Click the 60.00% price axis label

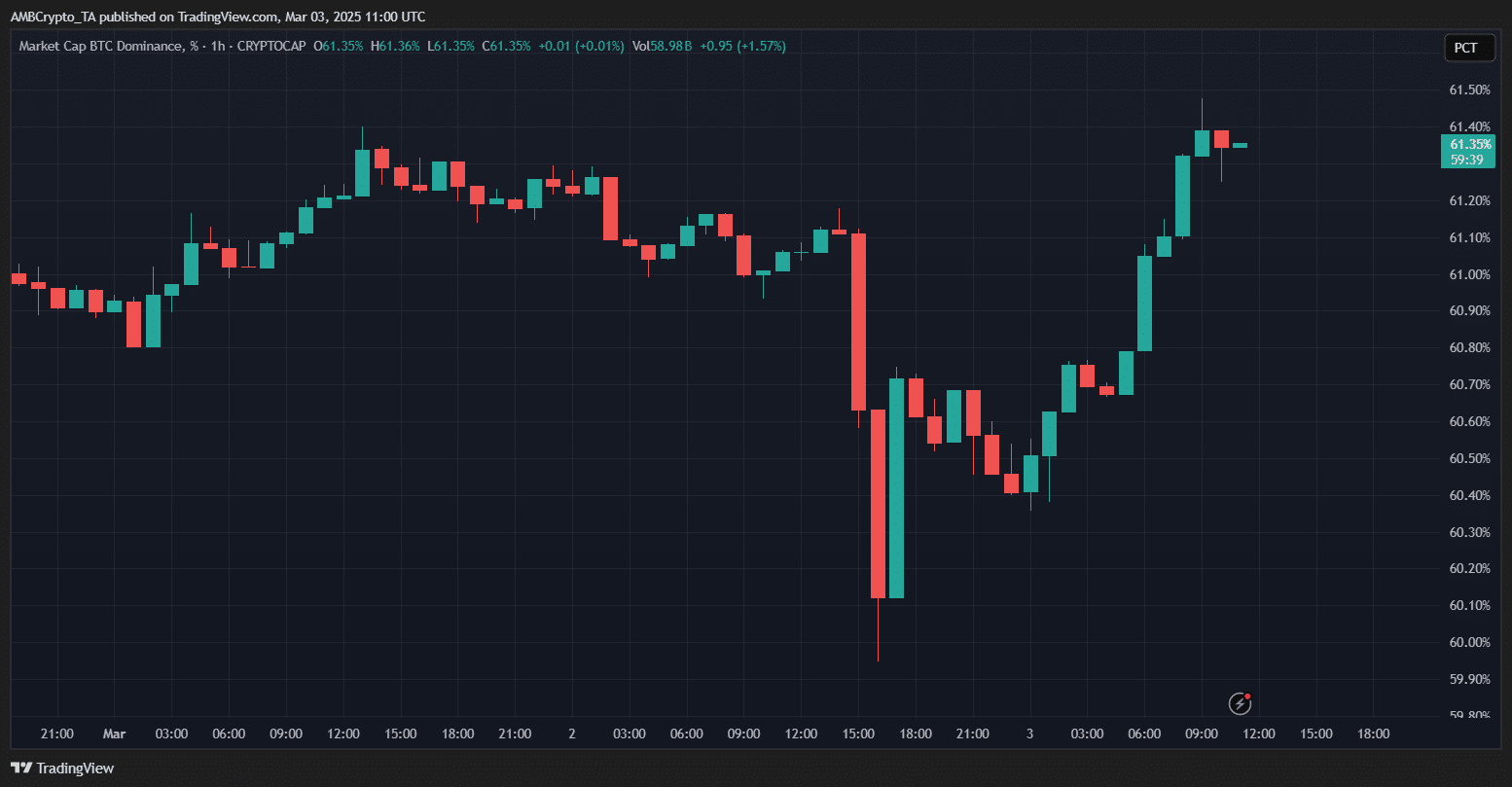click(x=1469, y=642)
